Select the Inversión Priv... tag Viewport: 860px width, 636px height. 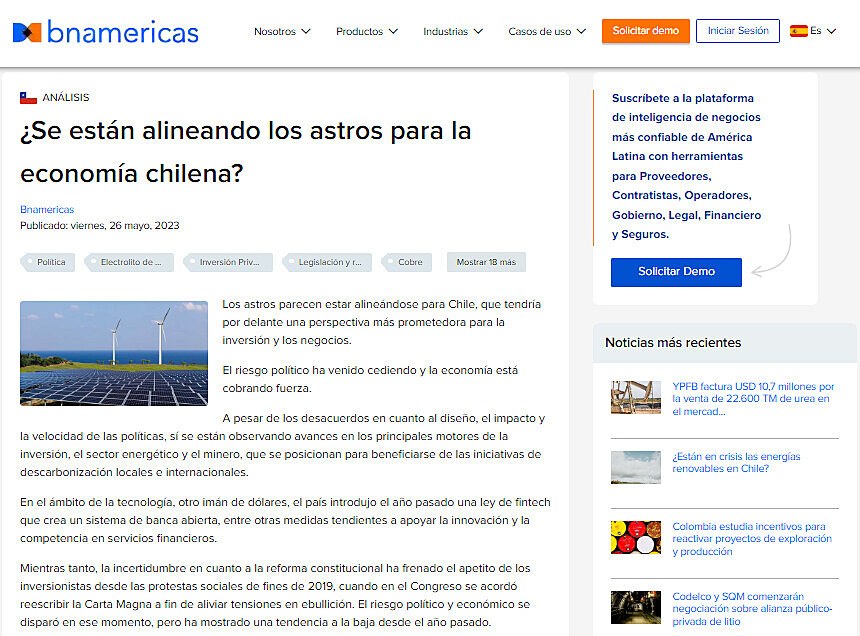click(228, 262)
